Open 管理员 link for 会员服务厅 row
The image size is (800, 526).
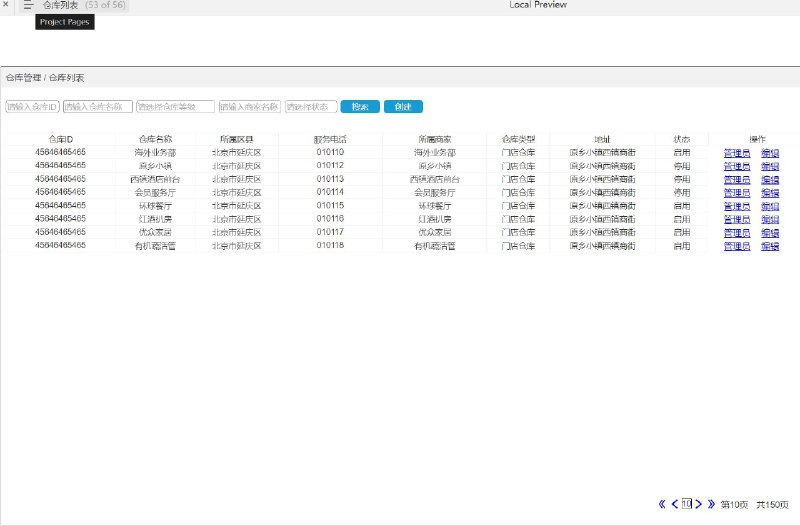pyautogui.click(x=737, y=193)
